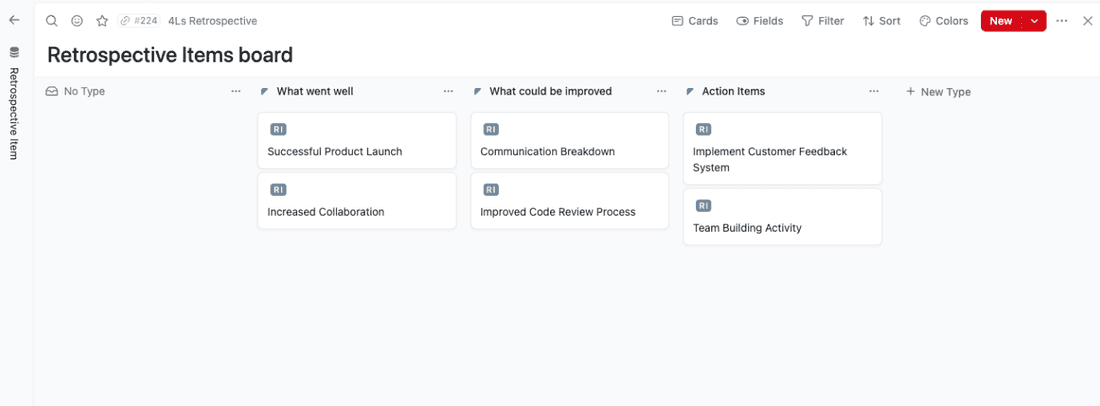Click the RI badge on Successful Product Launch

coord(278,129)
